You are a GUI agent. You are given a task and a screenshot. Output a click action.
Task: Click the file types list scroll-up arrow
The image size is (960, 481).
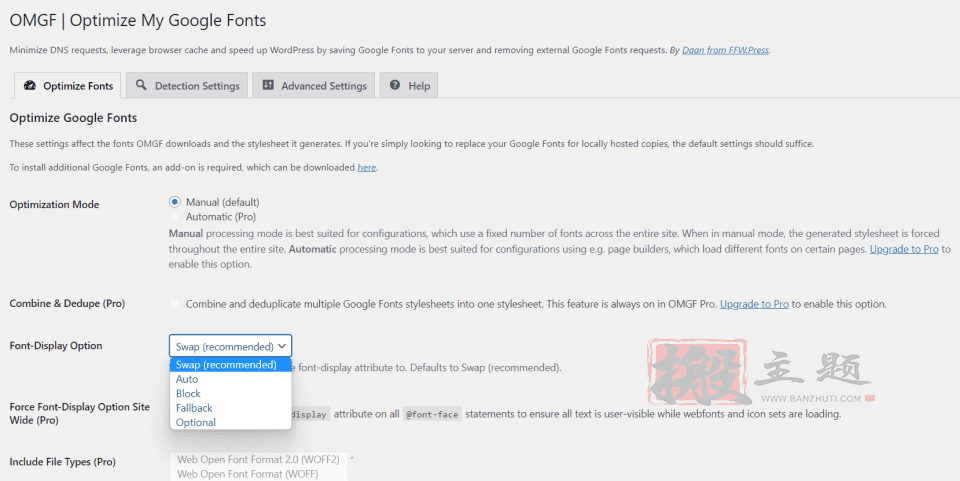coord(352,458)
